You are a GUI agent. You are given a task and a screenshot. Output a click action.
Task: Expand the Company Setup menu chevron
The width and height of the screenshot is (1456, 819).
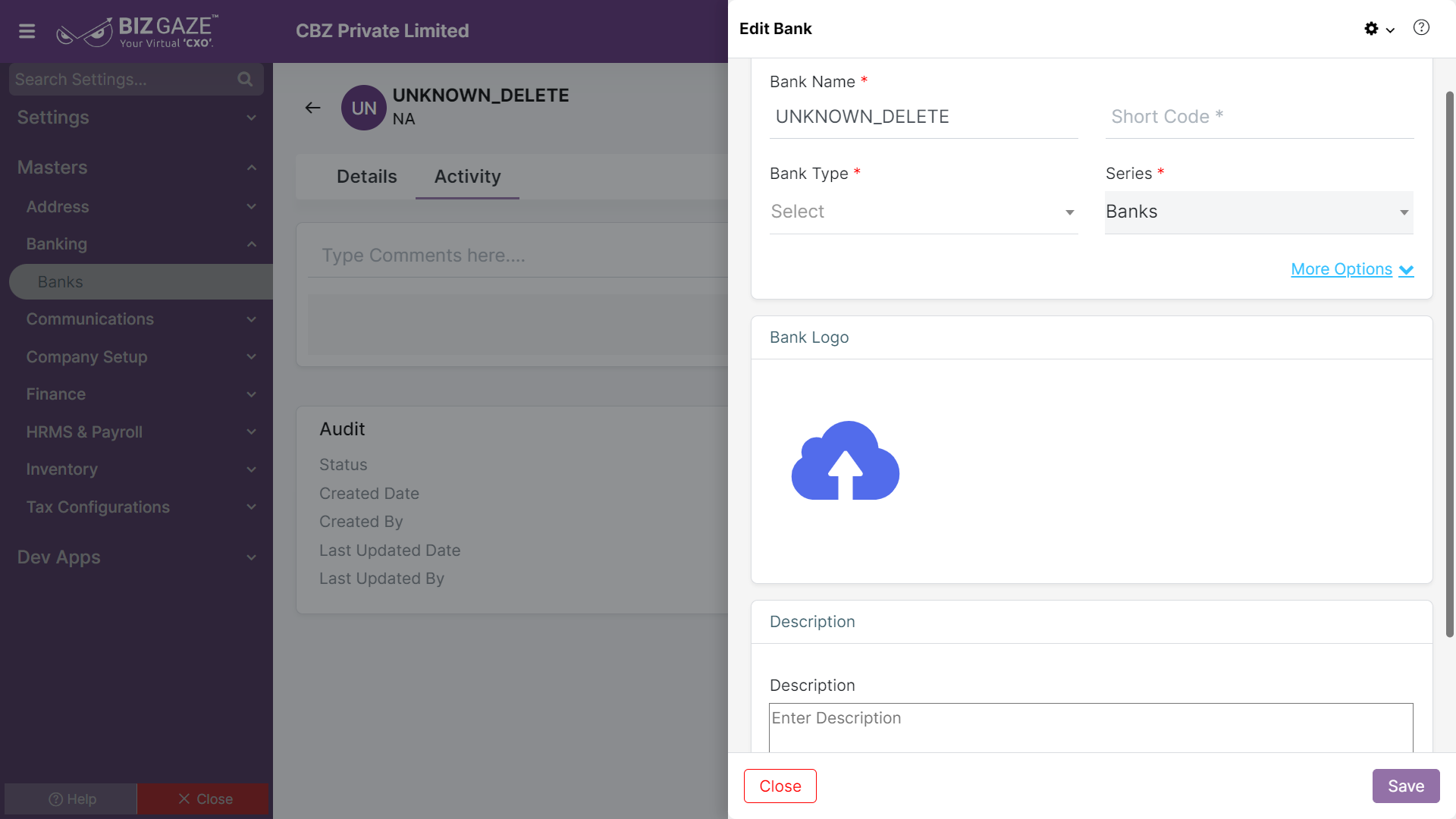coord(252,357)
